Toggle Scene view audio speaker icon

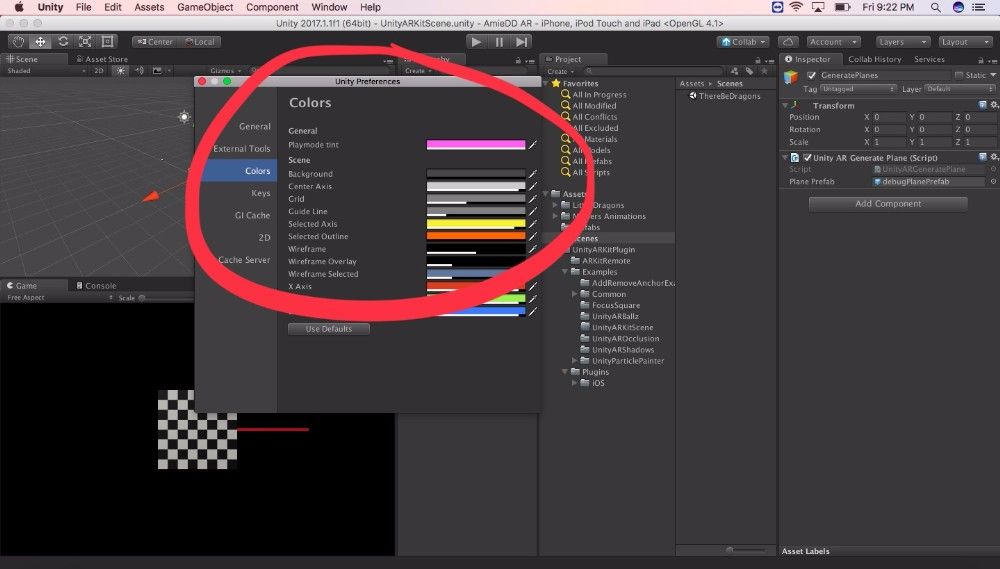point(139,71)
